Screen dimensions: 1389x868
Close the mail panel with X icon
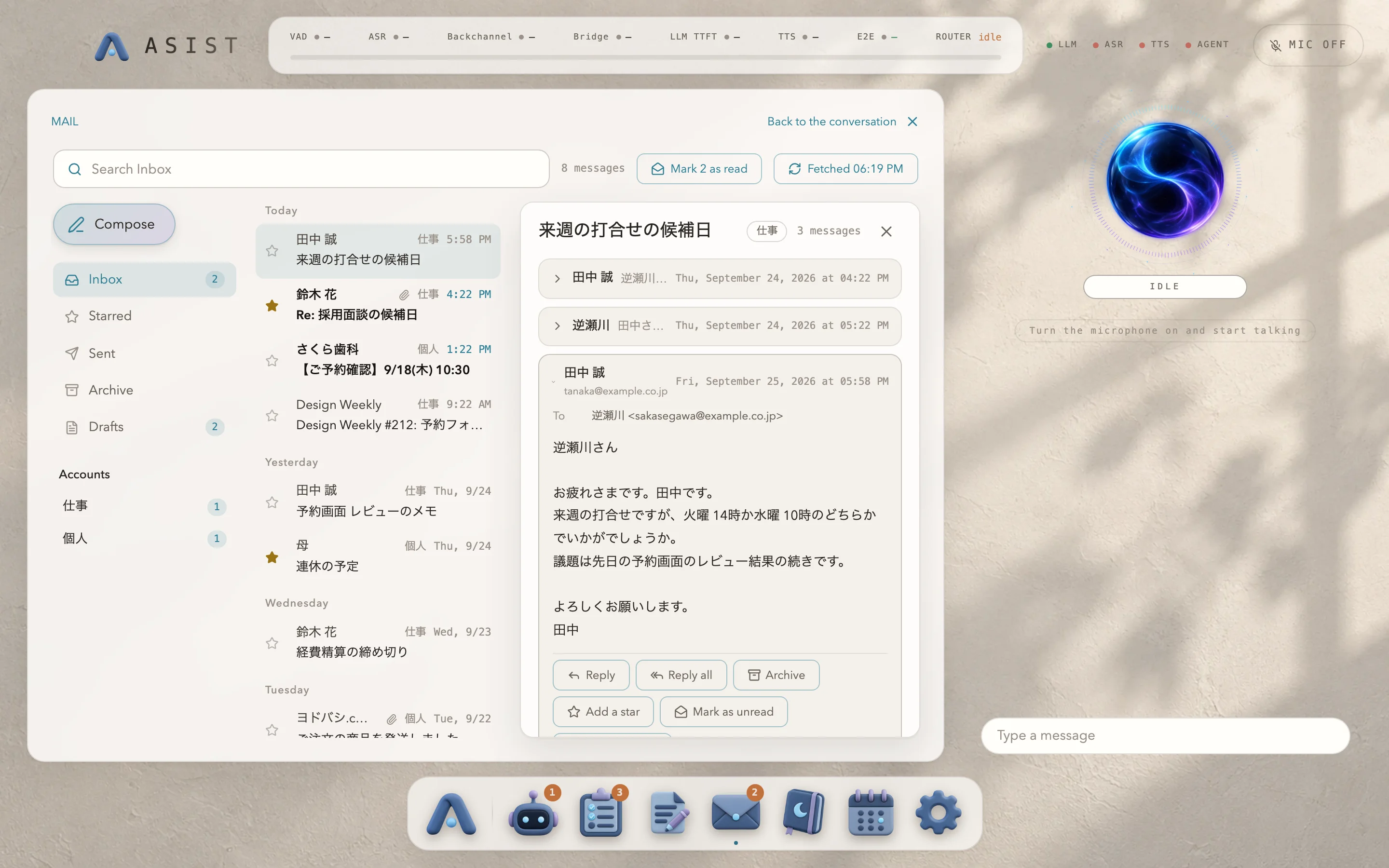coord(912,122)
